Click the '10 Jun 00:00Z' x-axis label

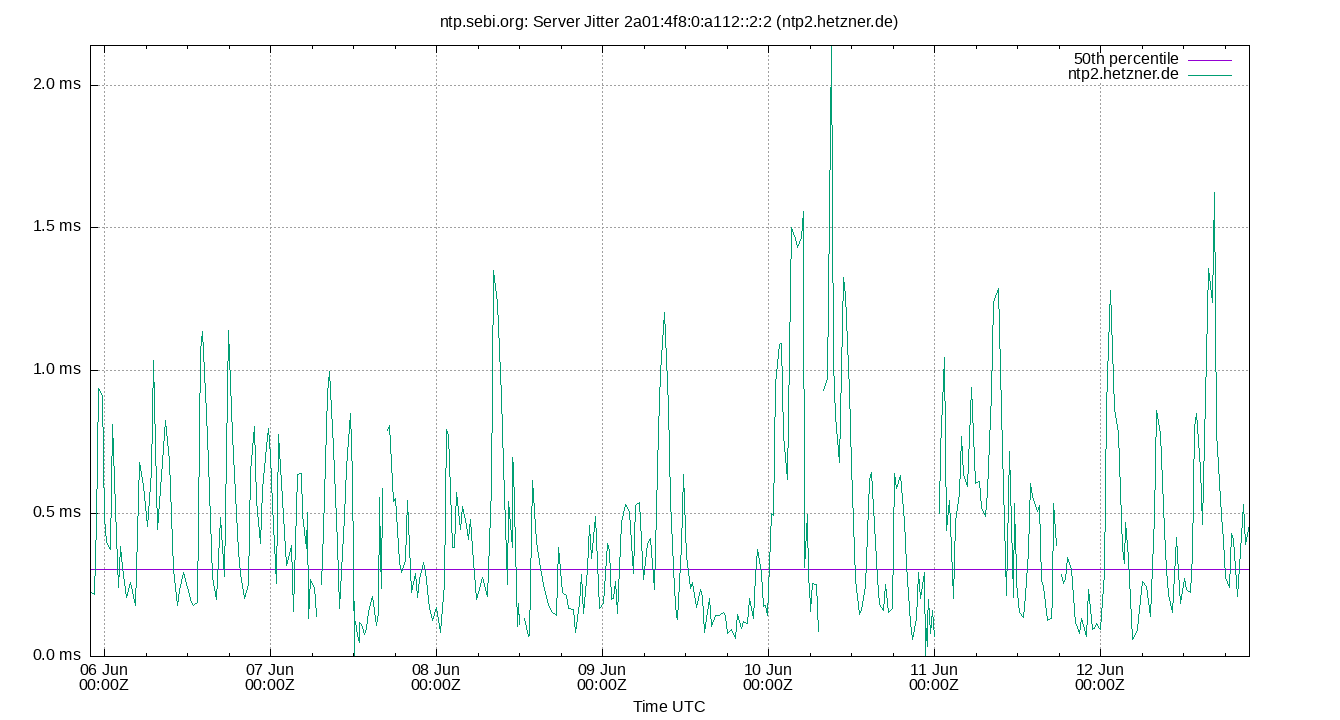[768, 677]
